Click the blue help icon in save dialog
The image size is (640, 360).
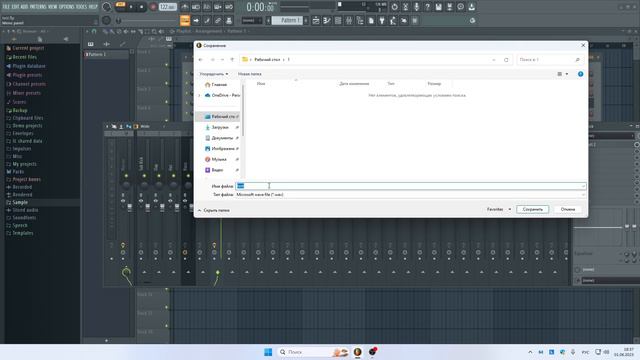point(580,74)
